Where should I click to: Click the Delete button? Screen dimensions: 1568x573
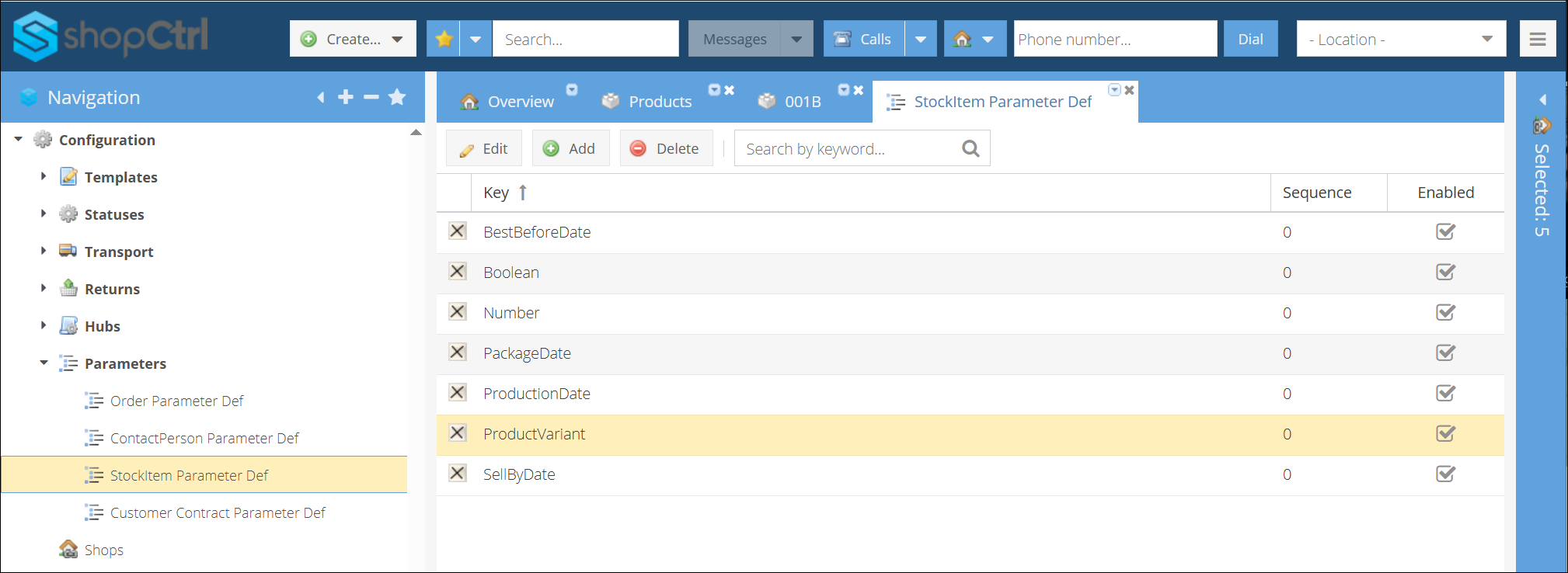(666, 148)
